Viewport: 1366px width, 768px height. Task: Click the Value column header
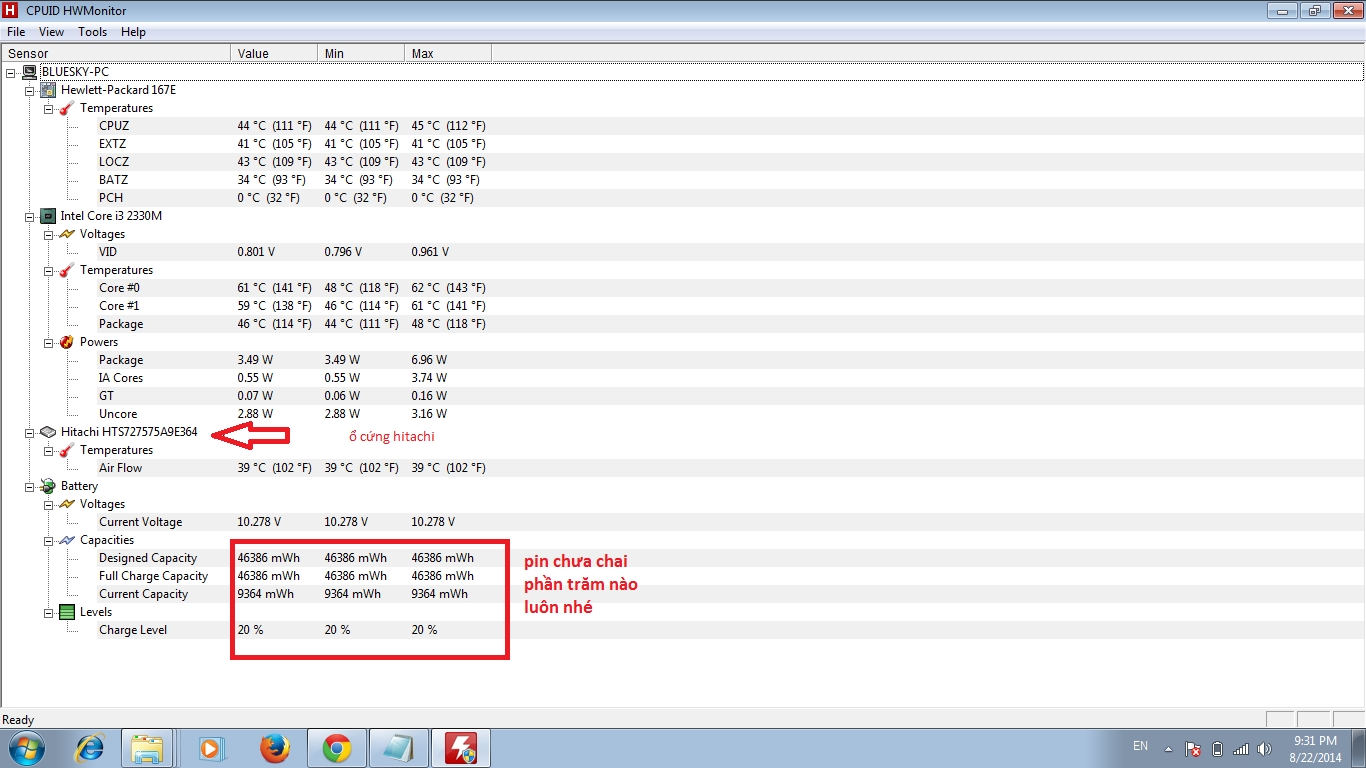coord(275,53)
